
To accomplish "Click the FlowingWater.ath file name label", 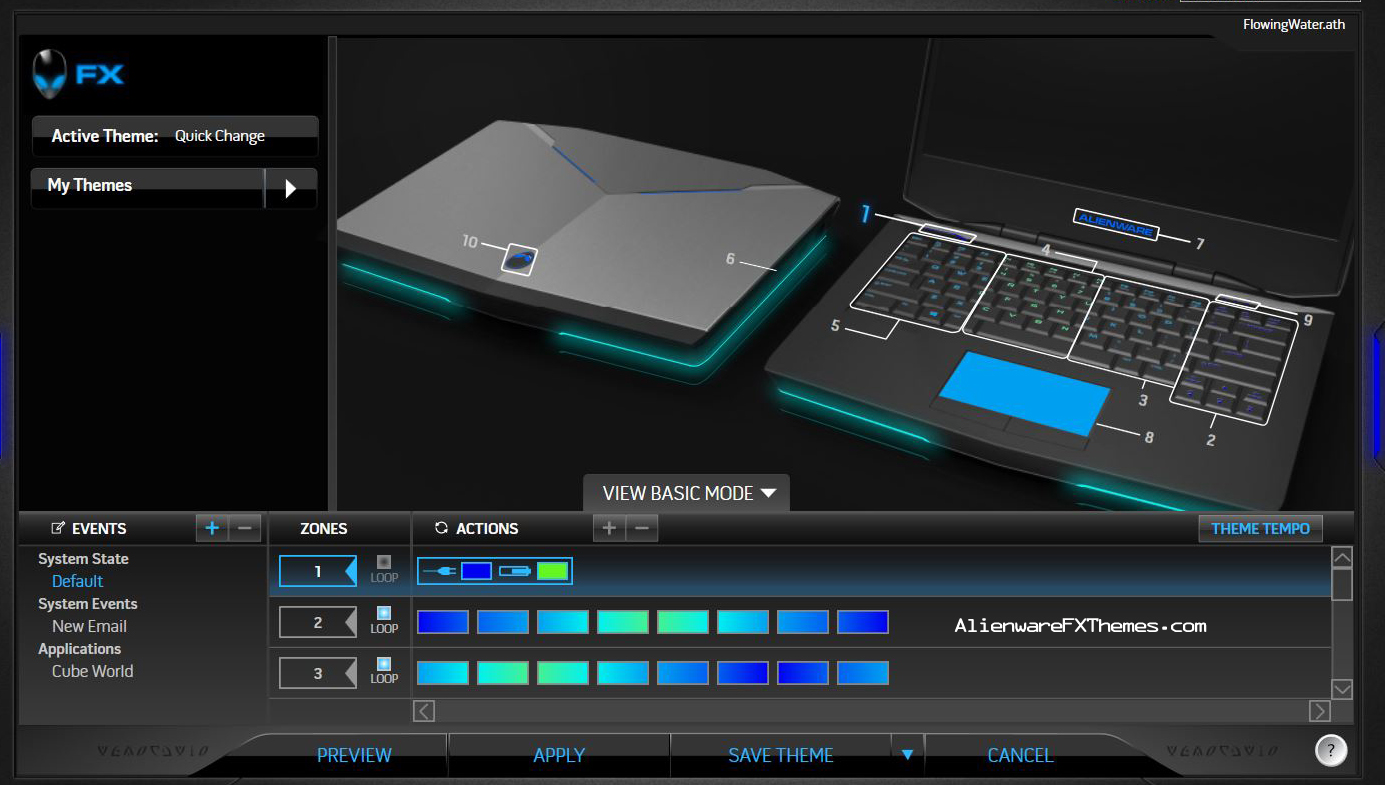I will click(1294, 25).
